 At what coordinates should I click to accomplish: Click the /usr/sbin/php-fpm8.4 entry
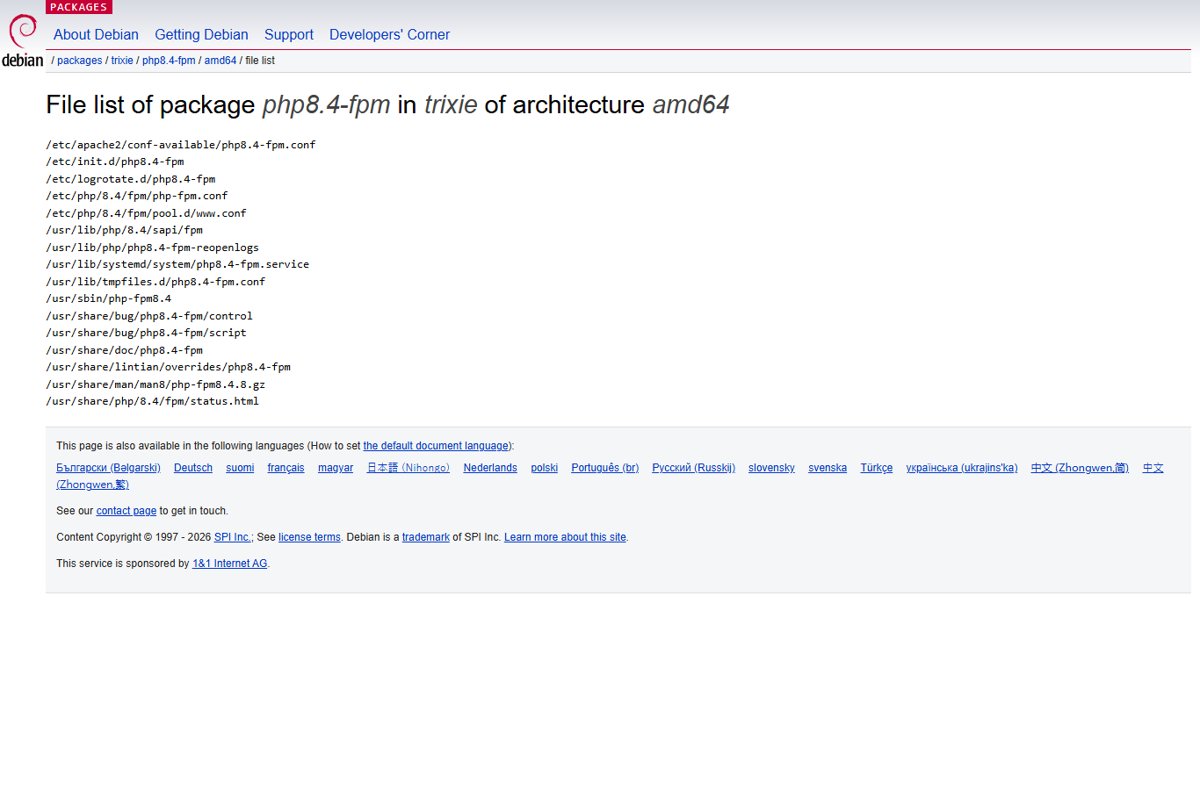[109, 299]
